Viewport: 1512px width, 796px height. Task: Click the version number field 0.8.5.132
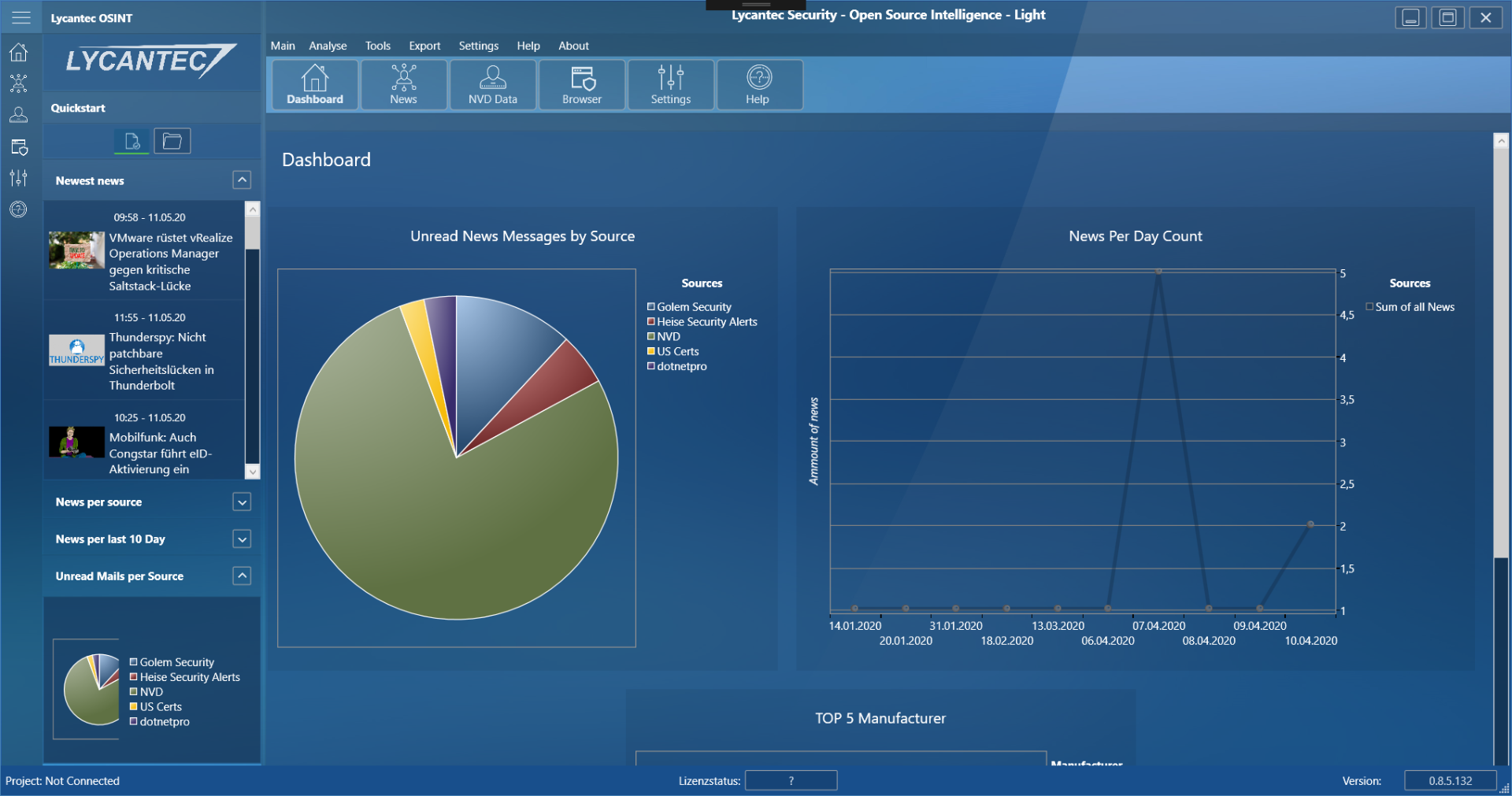pos(1451,780)
